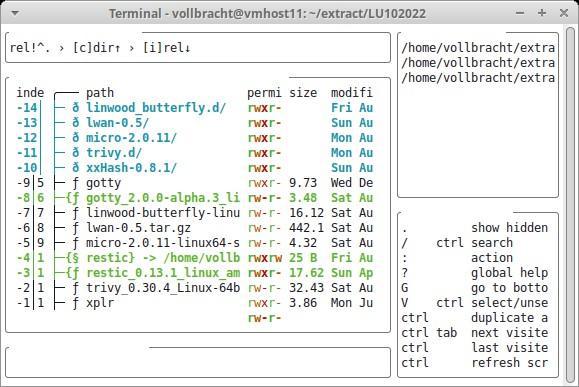Click the 'permi' permissions column header
579x387 pixels.
pyautogui.click(x=264, y=93)
